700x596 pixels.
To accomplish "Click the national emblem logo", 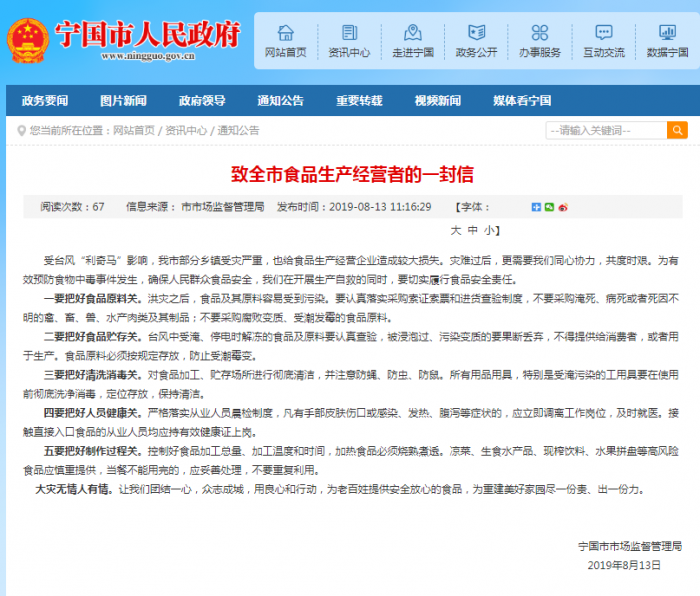I will point(28,40).
